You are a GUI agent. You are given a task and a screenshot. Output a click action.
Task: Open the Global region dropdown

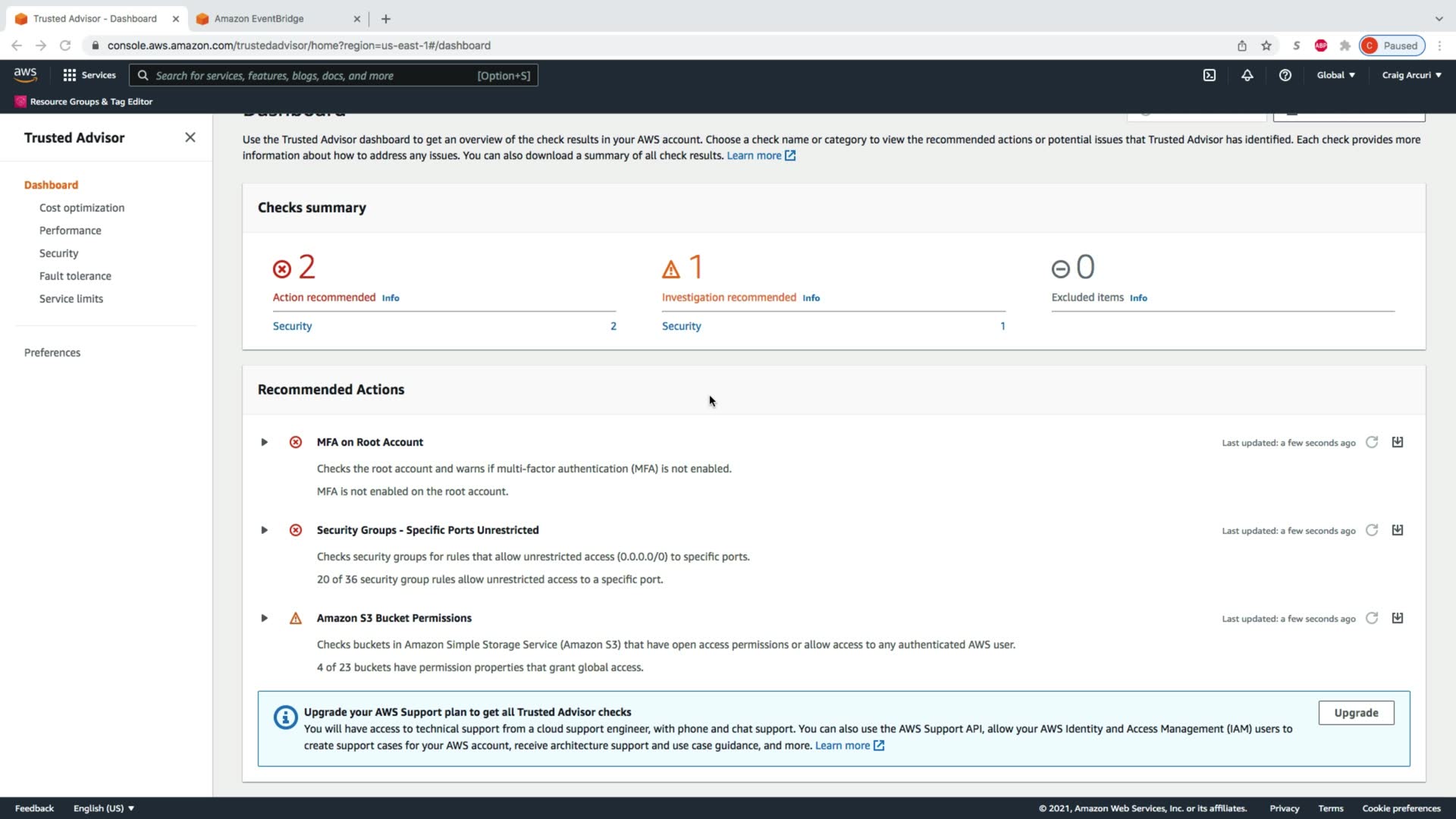point(1335,75)
